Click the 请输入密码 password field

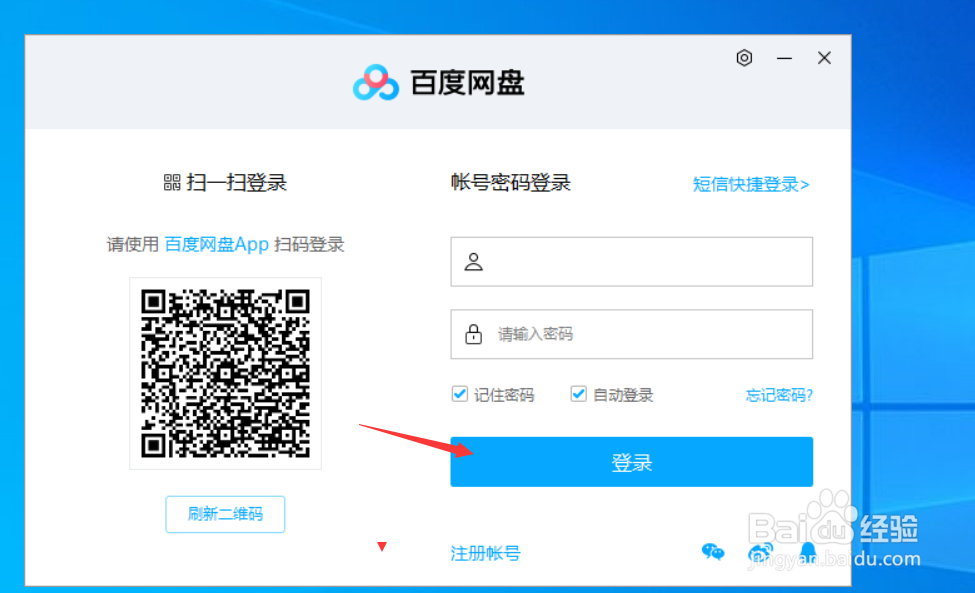tap(631, 334)
